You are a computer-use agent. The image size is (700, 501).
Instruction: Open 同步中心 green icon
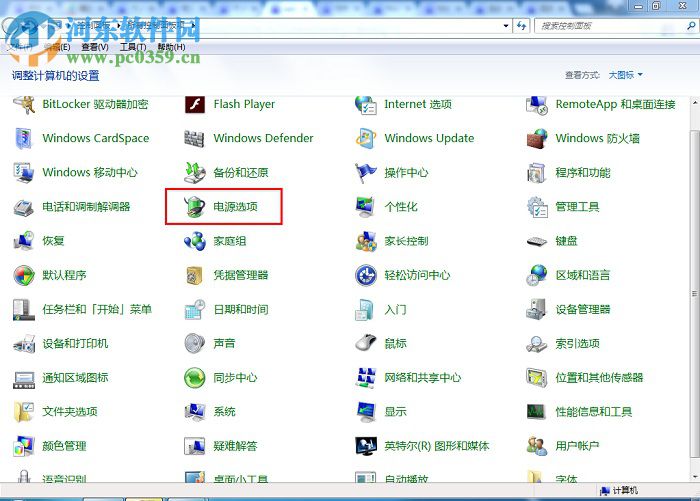pyautogui.click(x=195, y=378)
